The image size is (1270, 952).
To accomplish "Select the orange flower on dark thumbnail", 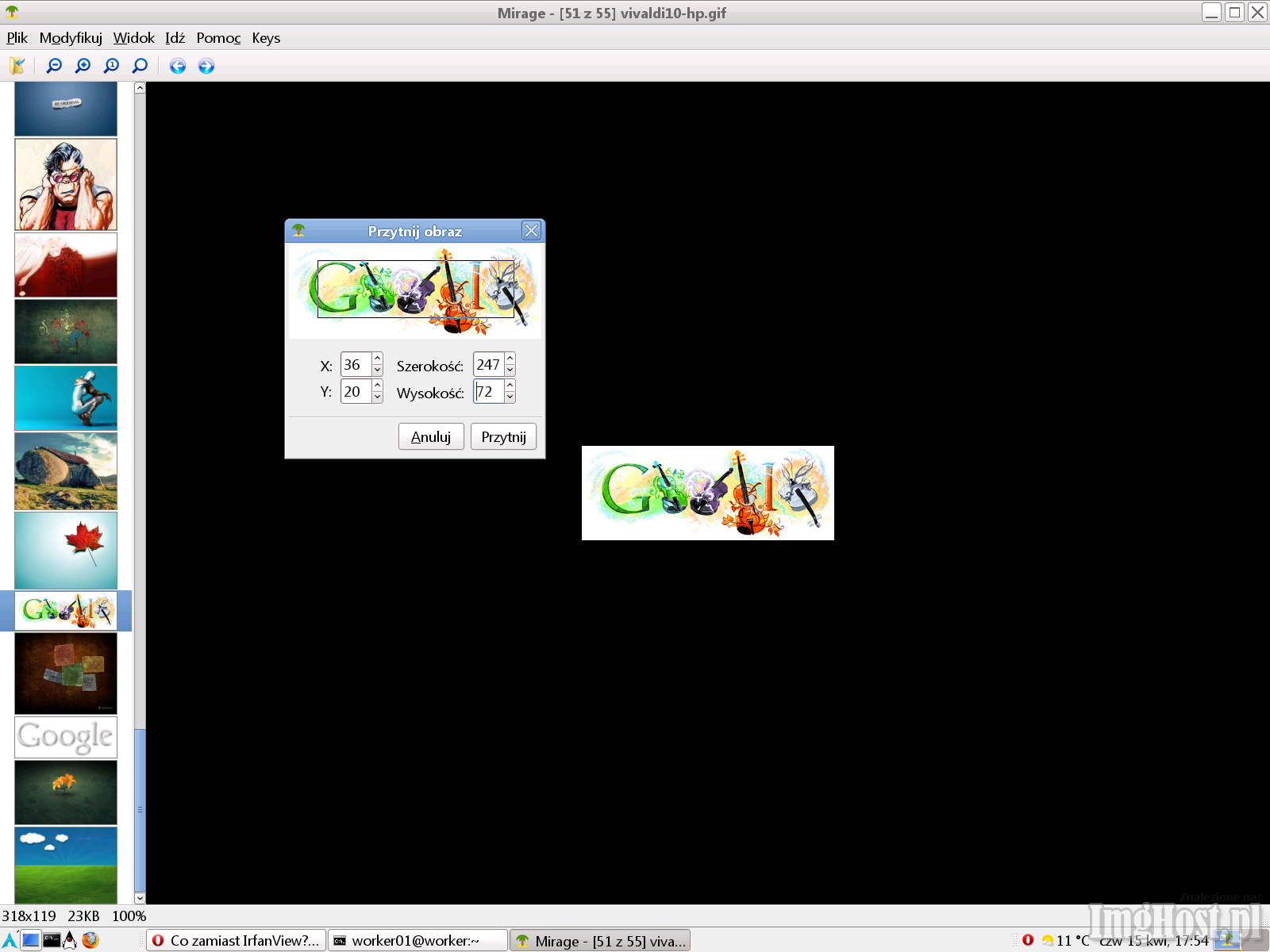I will pos(66,793).
